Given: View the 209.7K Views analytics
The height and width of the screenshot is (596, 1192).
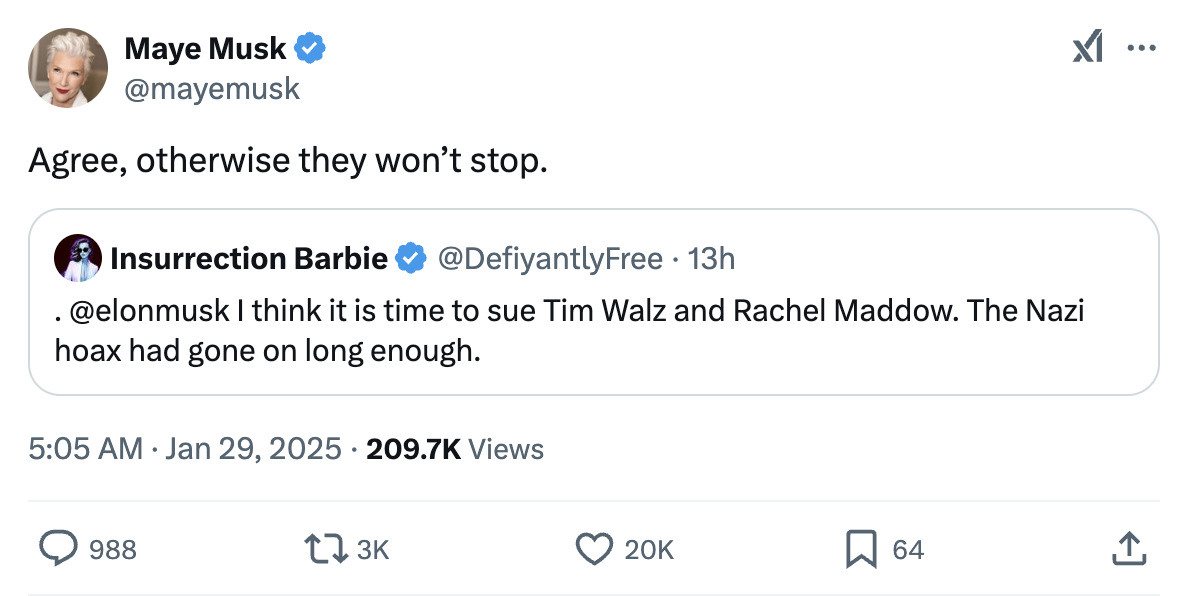Looking at the screenshot, I should pos(455,449).
